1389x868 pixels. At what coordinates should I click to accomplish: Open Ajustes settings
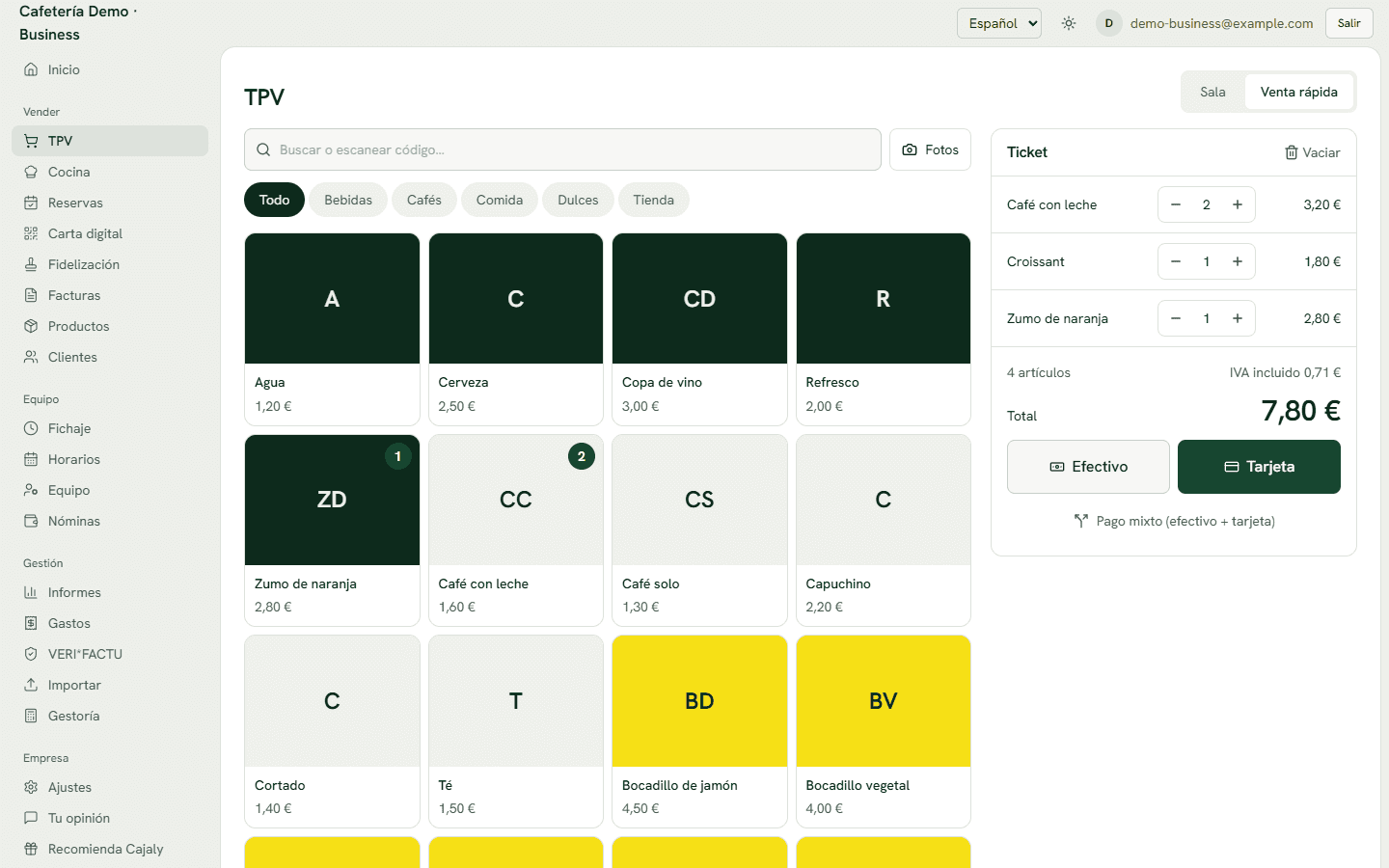[110, 787]
